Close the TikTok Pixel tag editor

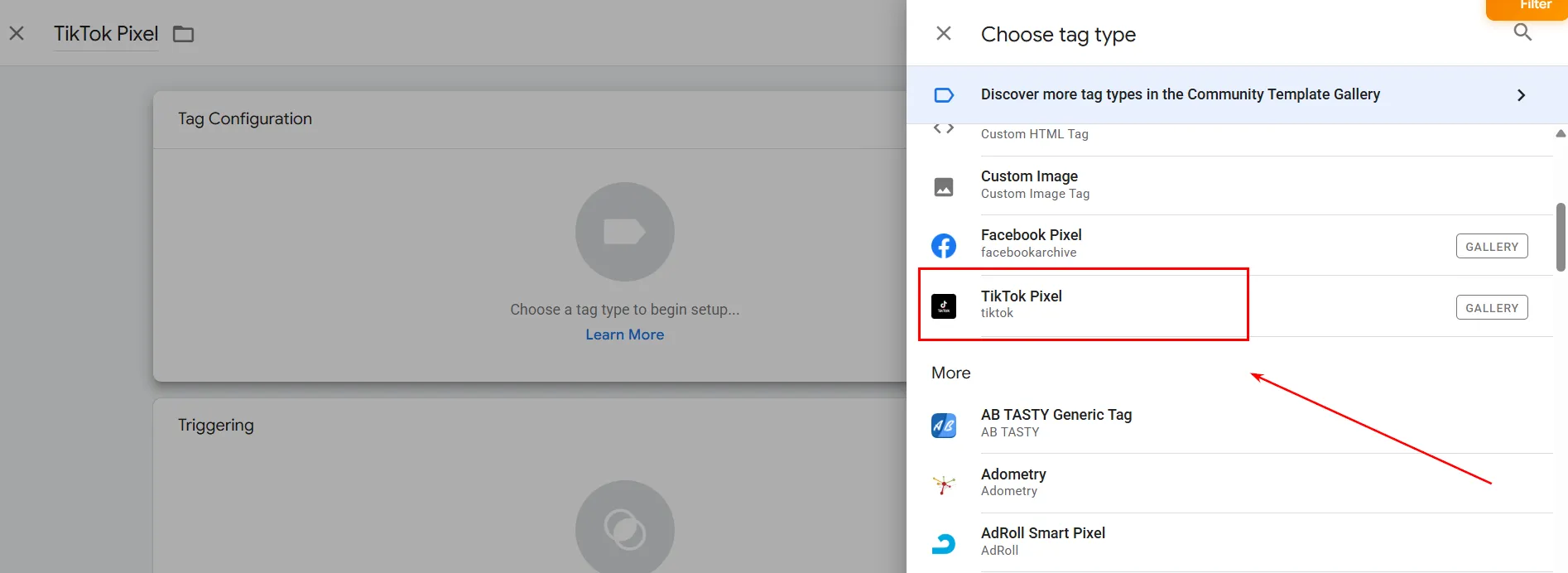(x=17, y=34)
